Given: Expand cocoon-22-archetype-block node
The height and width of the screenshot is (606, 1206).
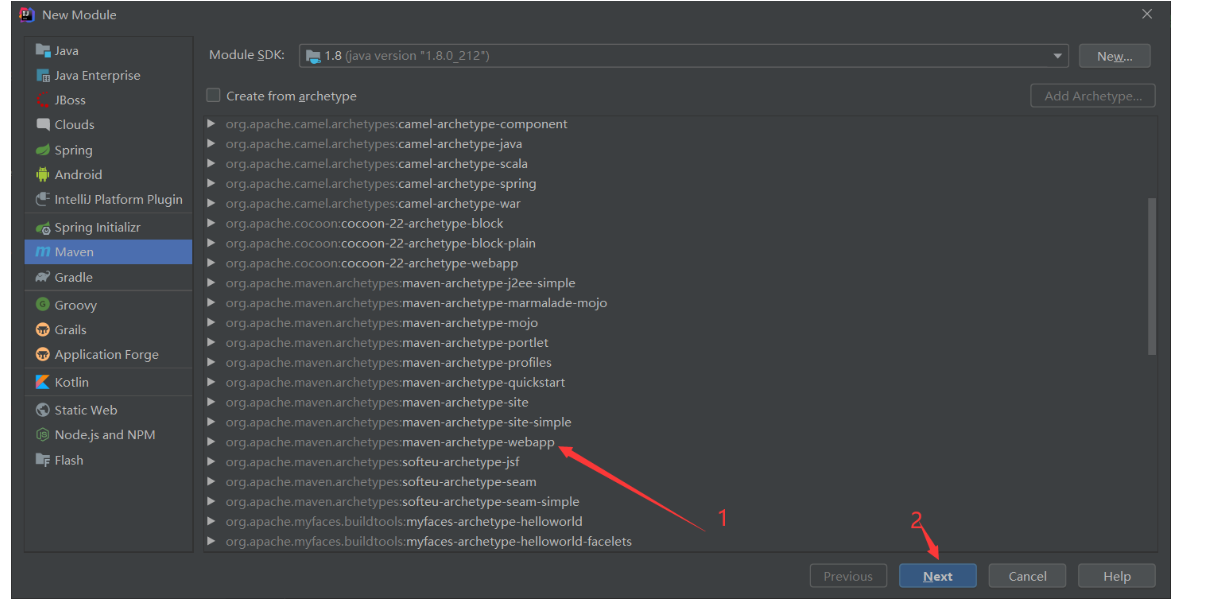Looking at the screenshot, I should 211,223.
